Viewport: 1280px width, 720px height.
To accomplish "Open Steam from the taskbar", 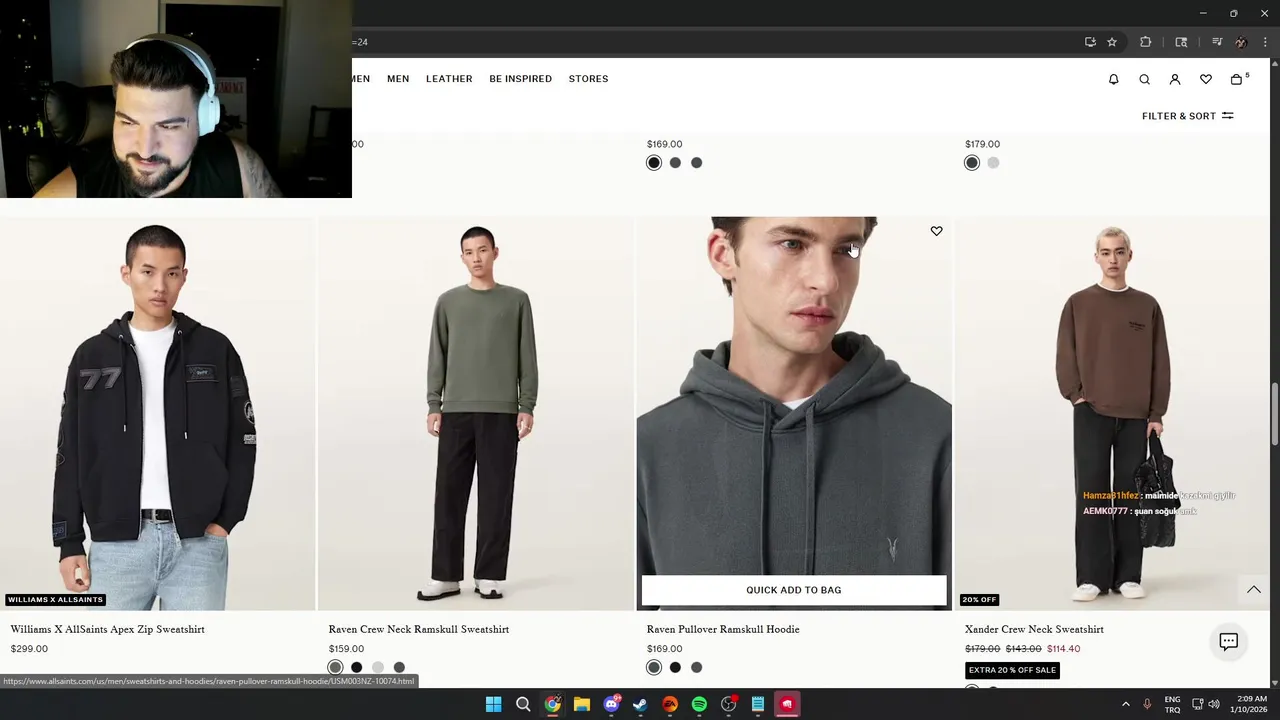I will [640, 704].
